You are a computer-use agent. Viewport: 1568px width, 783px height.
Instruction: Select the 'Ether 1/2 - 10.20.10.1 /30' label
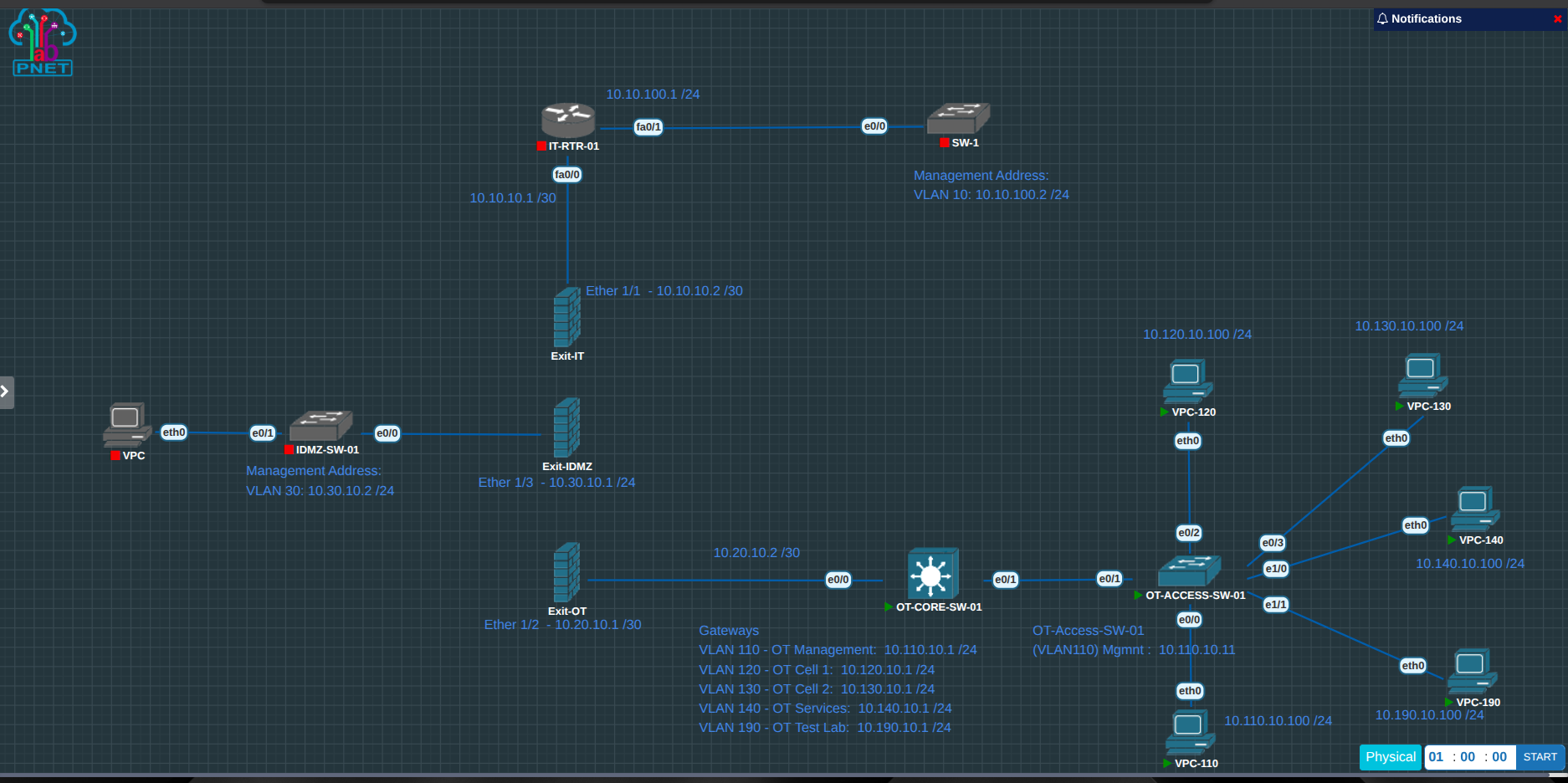562,625
